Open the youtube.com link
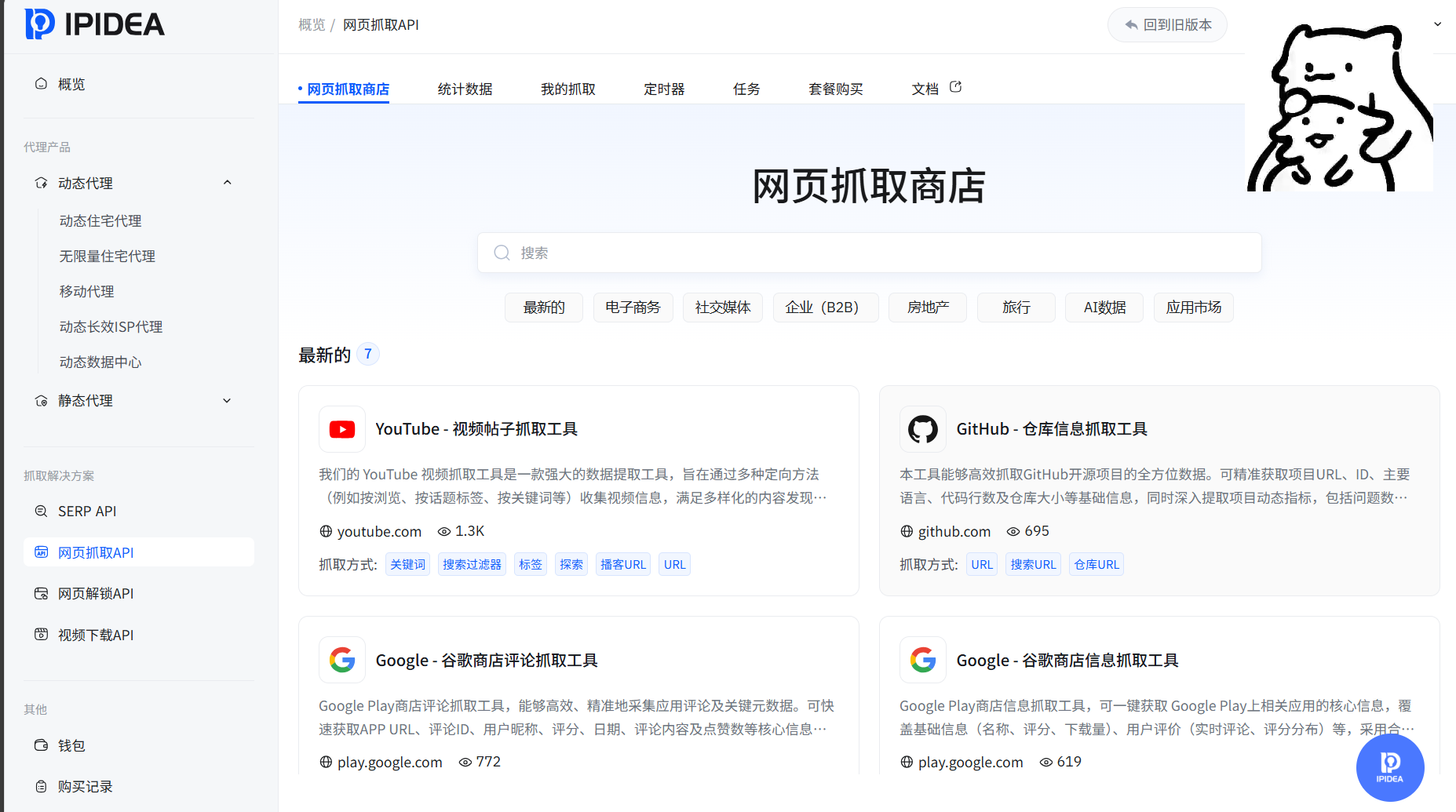 coord(379,531)
